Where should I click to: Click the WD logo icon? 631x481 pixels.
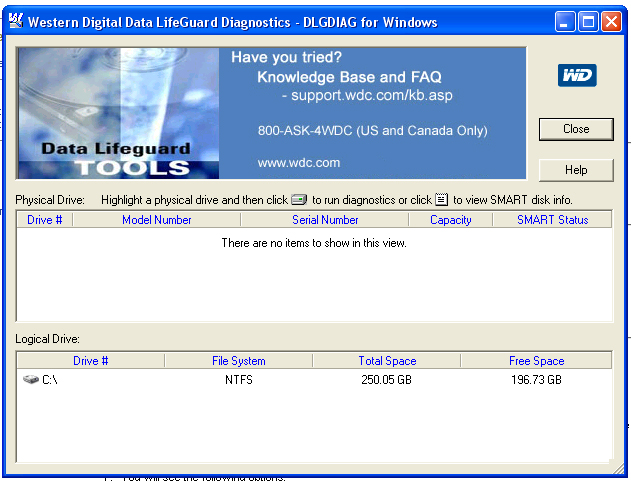tap(577, 75)
